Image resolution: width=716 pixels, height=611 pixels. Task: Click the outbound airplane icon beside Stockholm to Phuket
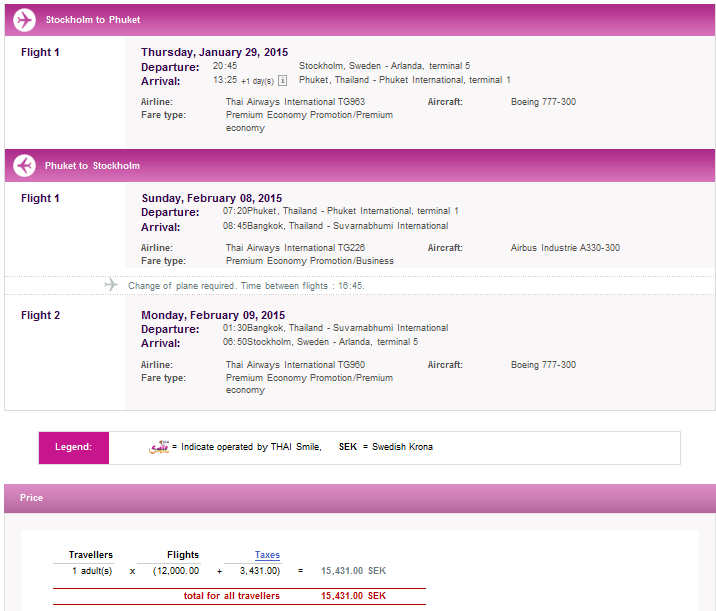[24, 20]
